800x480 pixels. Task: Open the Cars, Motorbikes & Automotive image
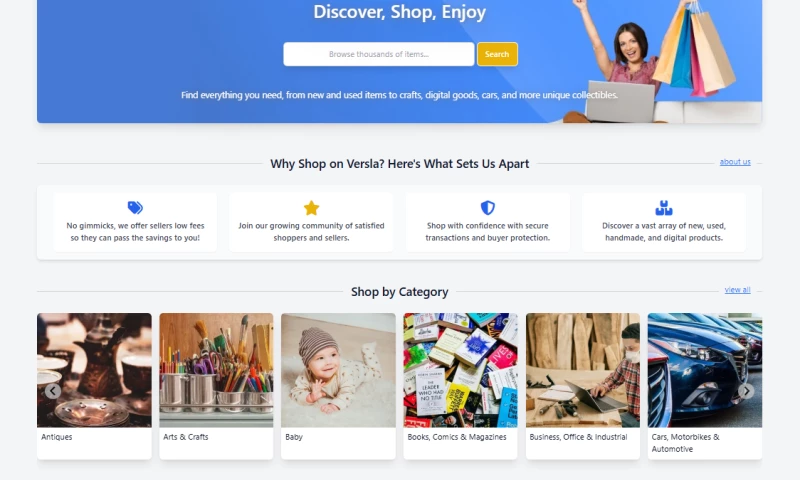tap(705, 370)
